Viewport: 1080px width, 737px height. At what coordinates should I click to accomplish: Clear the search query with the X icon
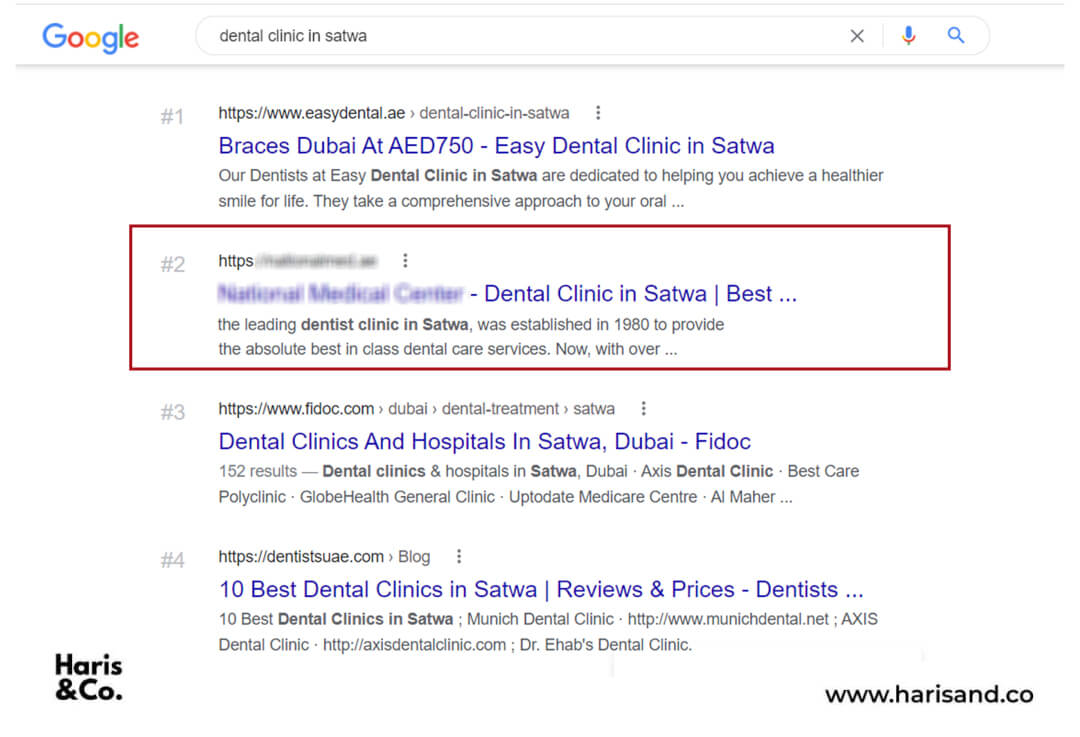coord(857,36)
